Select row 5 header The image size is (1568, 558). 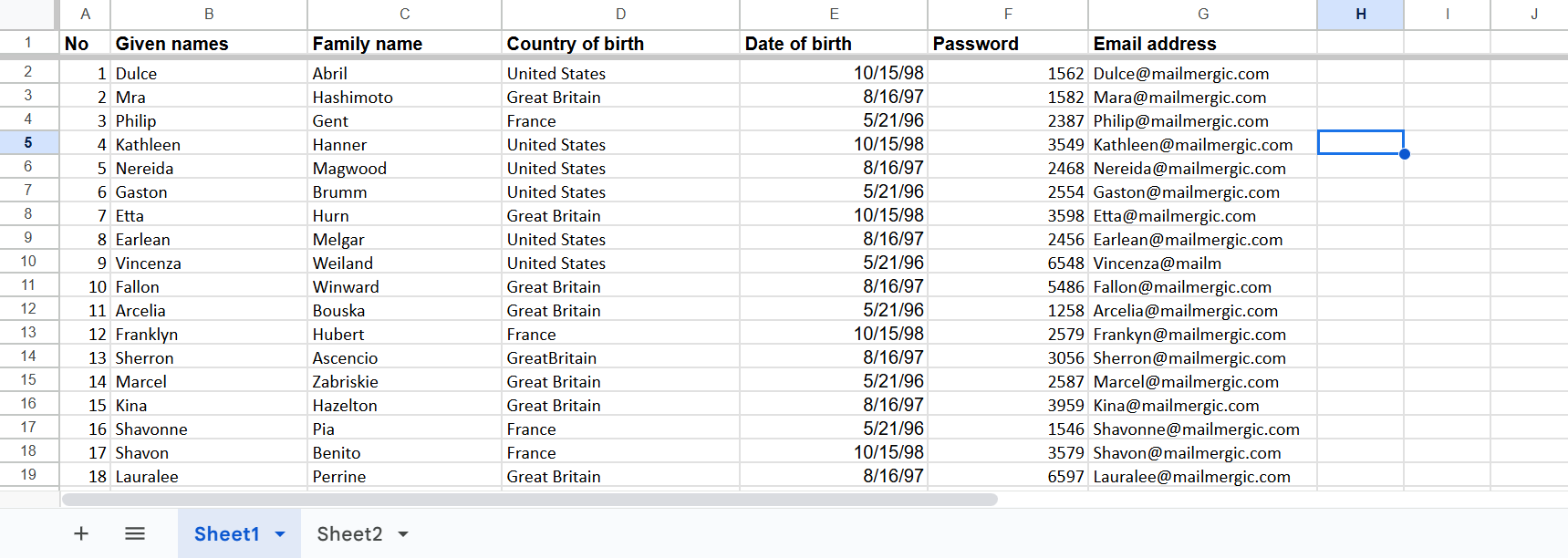click(x=28, y=143)
